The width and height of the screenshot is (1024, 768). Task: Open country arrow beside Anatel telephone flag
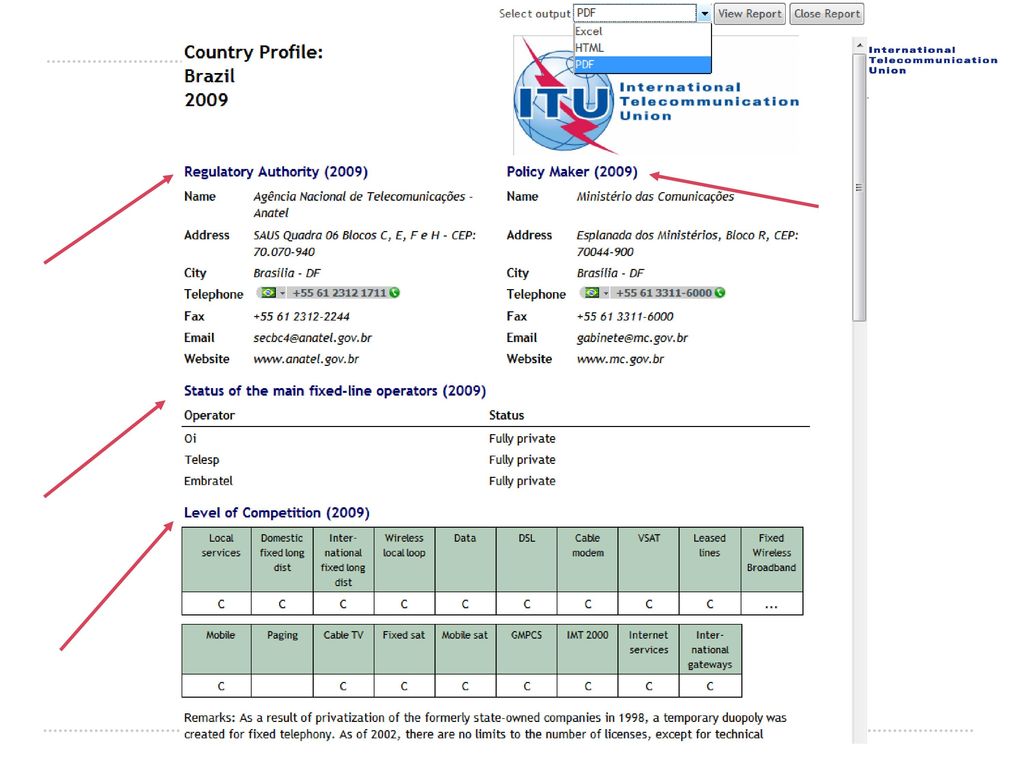(x=281, y=293)
